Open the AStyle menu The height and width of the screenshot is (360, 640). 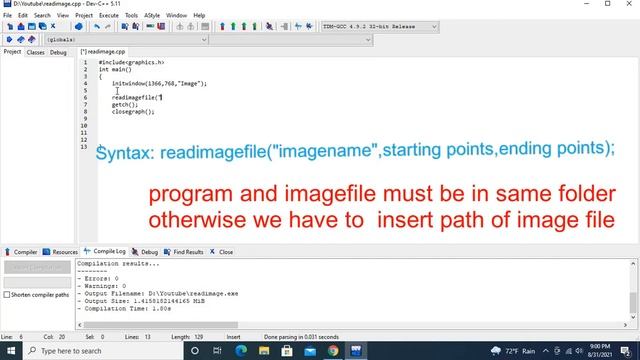(x=152, y=16)
